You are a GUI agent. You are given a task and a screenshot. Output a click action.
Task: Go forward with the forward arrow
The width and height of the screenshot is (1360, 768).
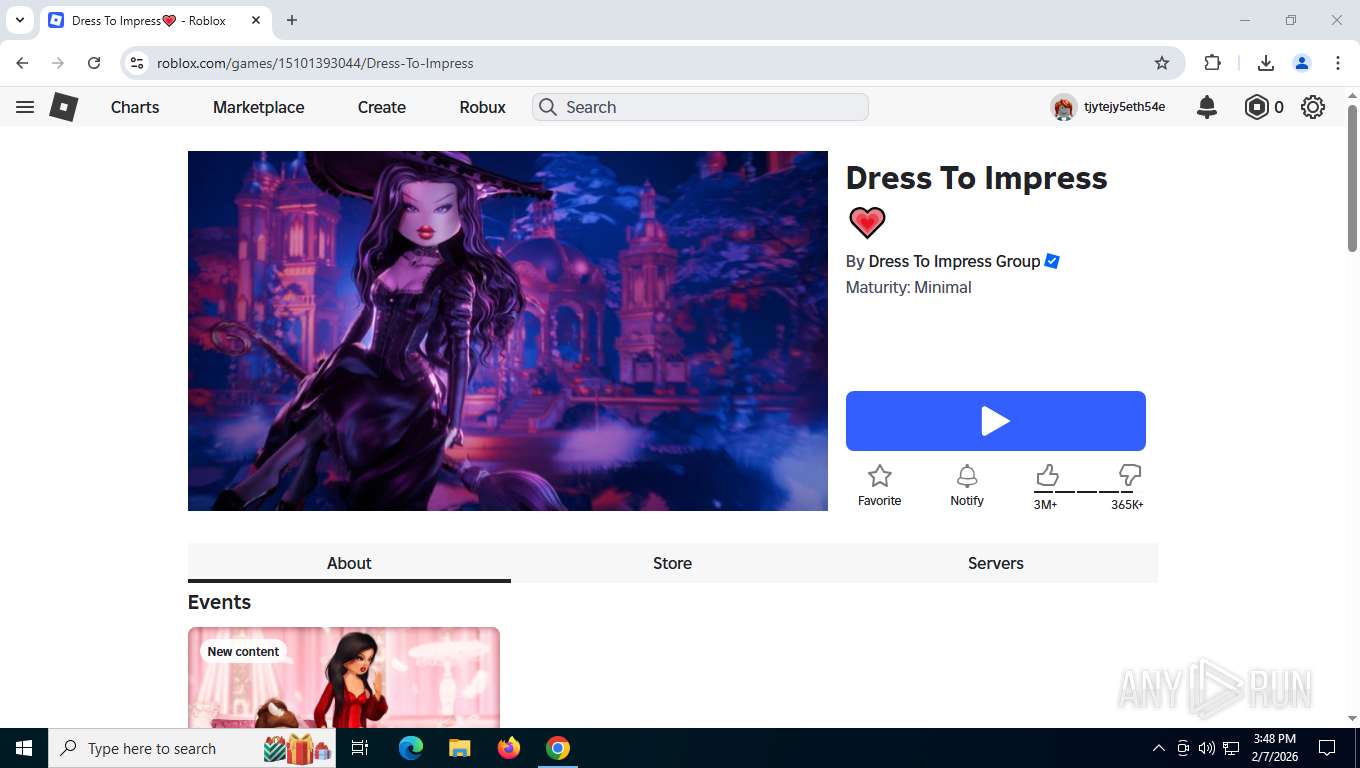(x=58, y=63)
